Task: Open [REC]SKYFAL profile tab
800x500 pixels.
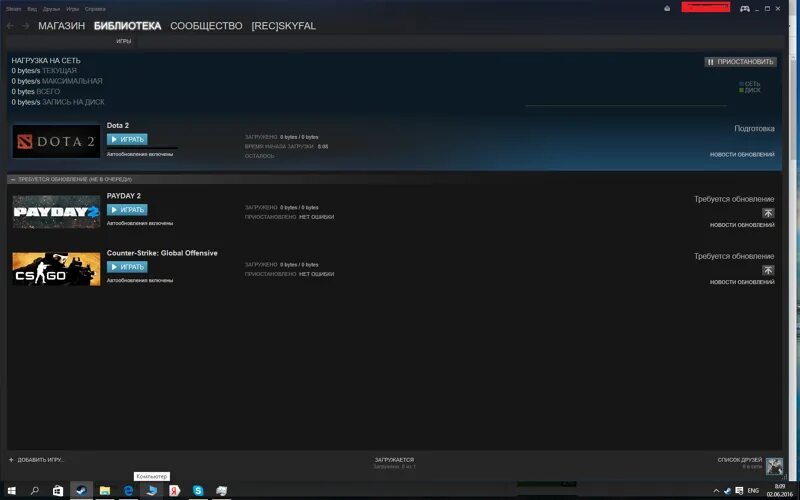Action: coord(284,26)
